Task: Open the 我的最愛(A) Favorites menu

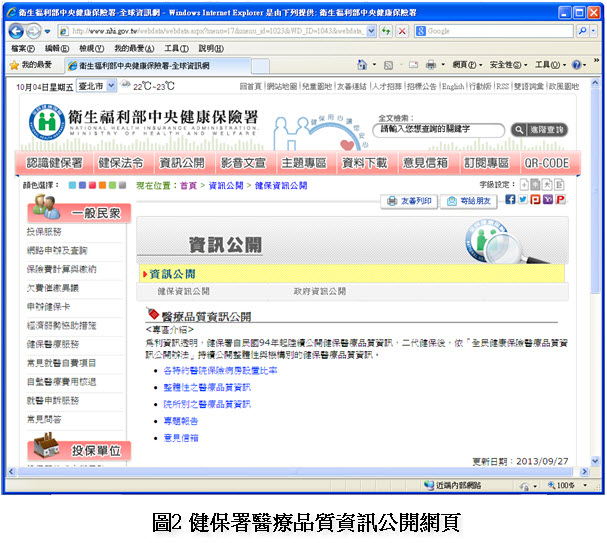Action: click(x=134, y=48)
